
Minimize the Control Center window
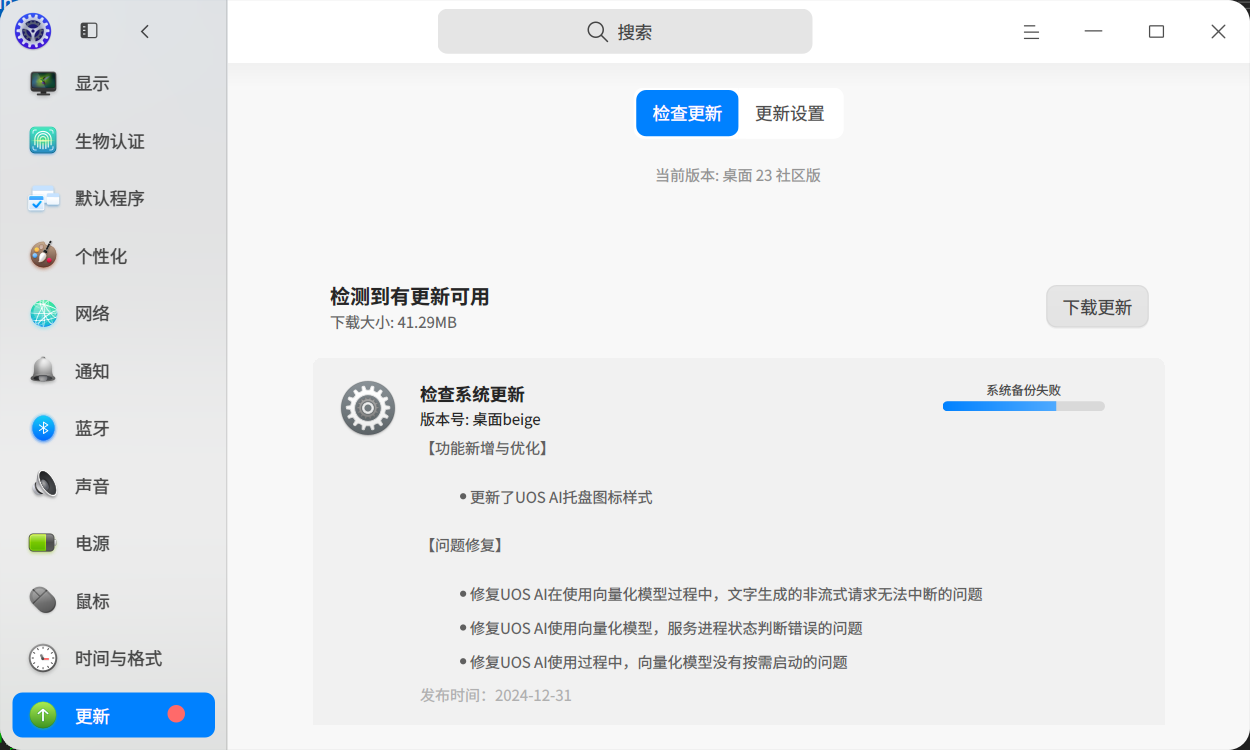point(1093,32)
